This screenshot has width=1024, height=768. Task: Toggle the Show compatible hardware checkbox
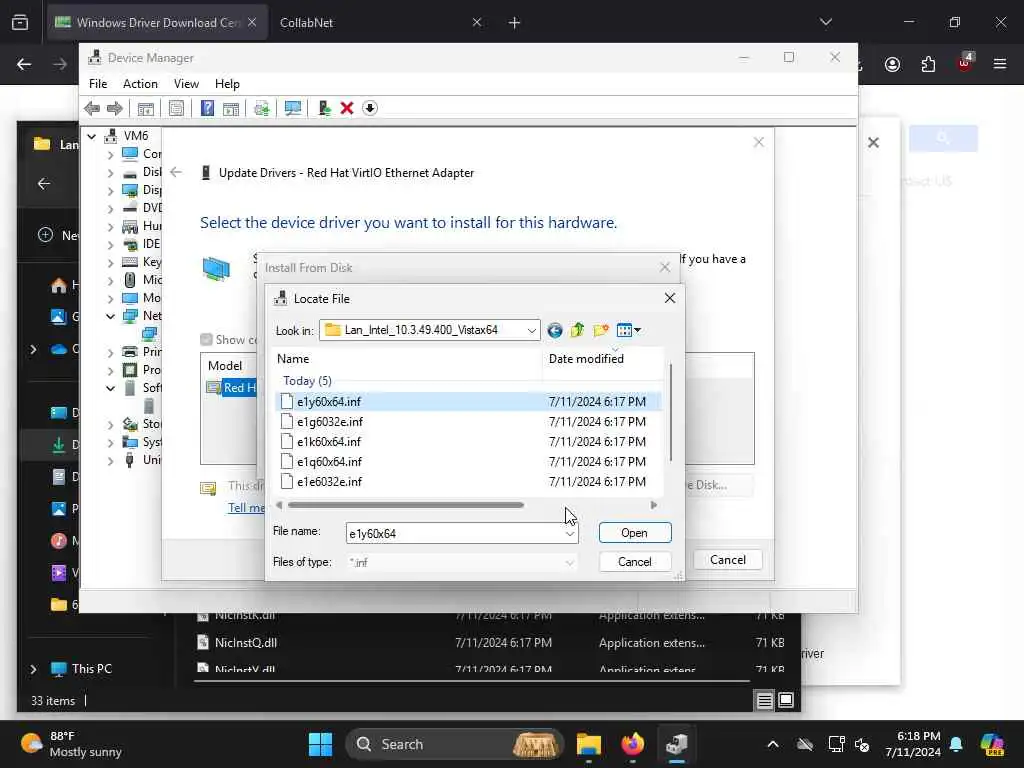point(206,340)
